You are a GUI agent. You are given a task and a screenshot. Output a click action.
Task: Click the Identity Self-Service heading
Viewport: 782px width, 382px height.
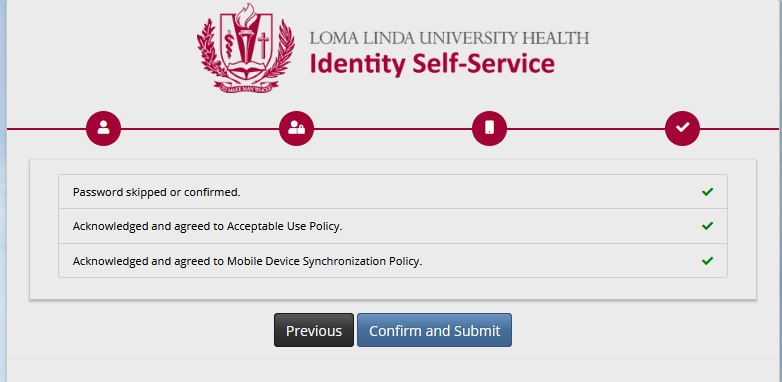[432, 64]
